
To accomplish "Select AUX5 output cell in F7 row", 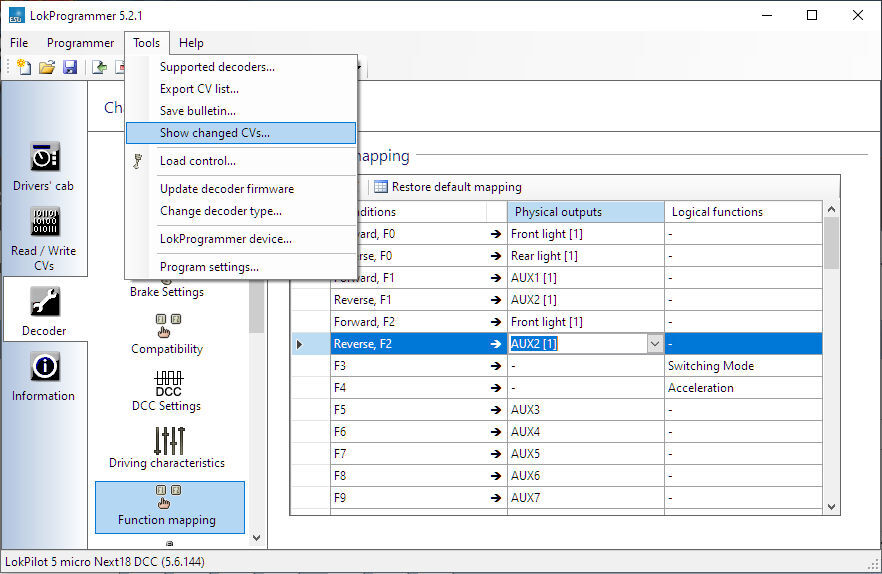I will pos(586,454).
